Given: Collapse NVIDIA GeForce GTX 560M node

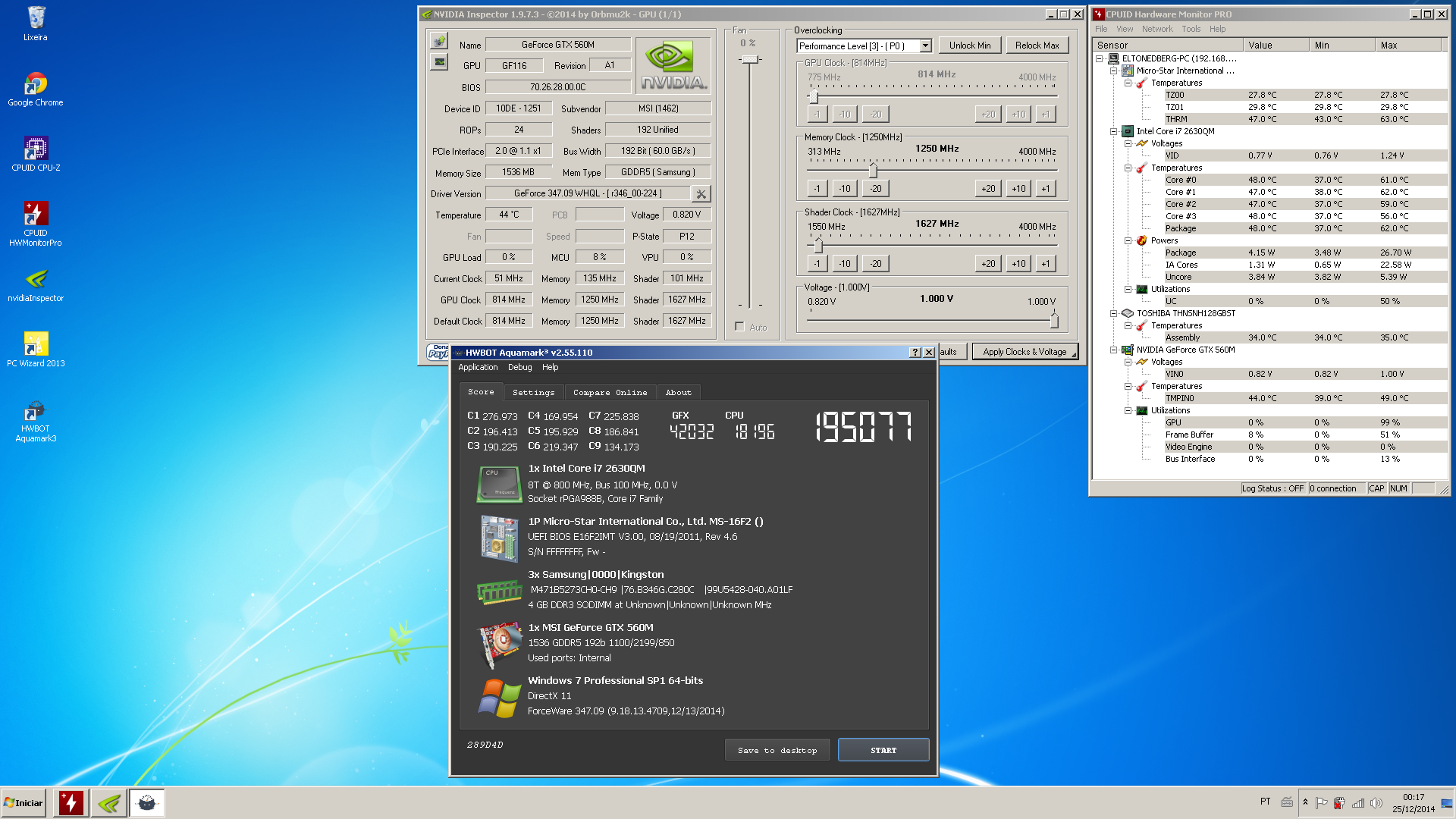Looking at the screenshot, I should [1113, 350].
